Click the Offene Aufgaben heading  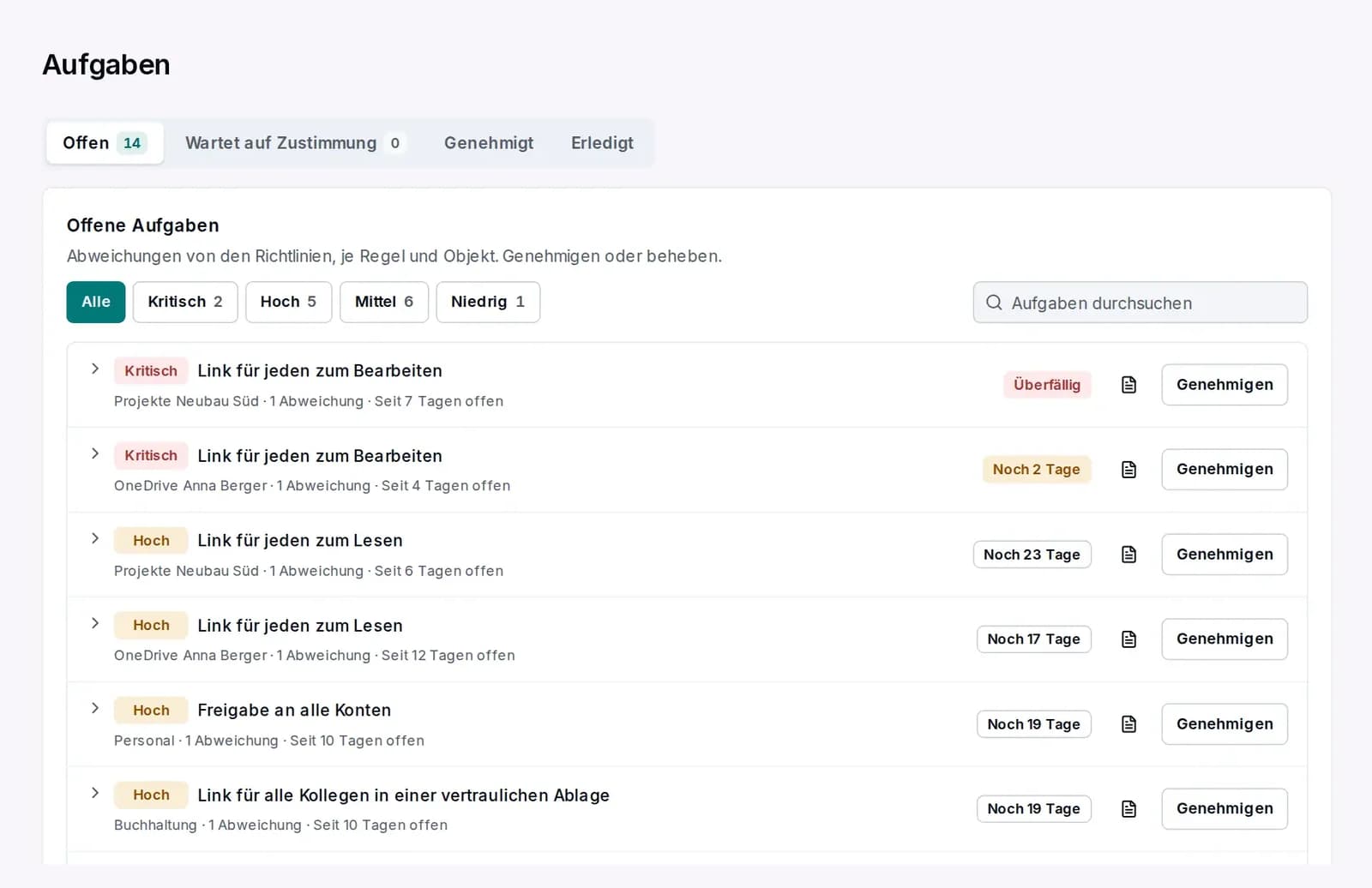(x=143, y=225)
